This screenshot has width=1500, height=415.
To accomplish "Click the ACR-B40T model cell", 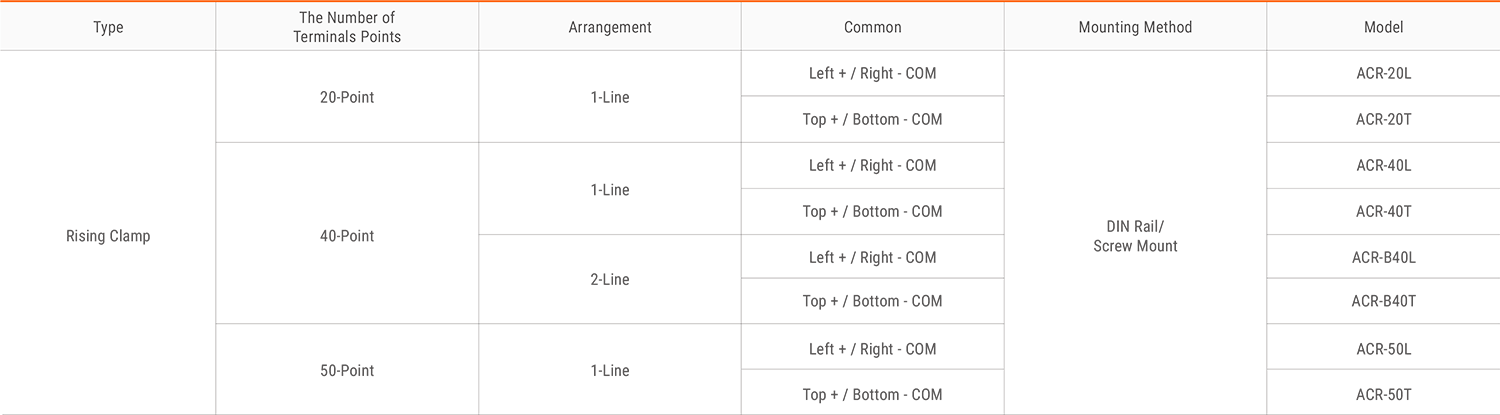I will 1383,301.
